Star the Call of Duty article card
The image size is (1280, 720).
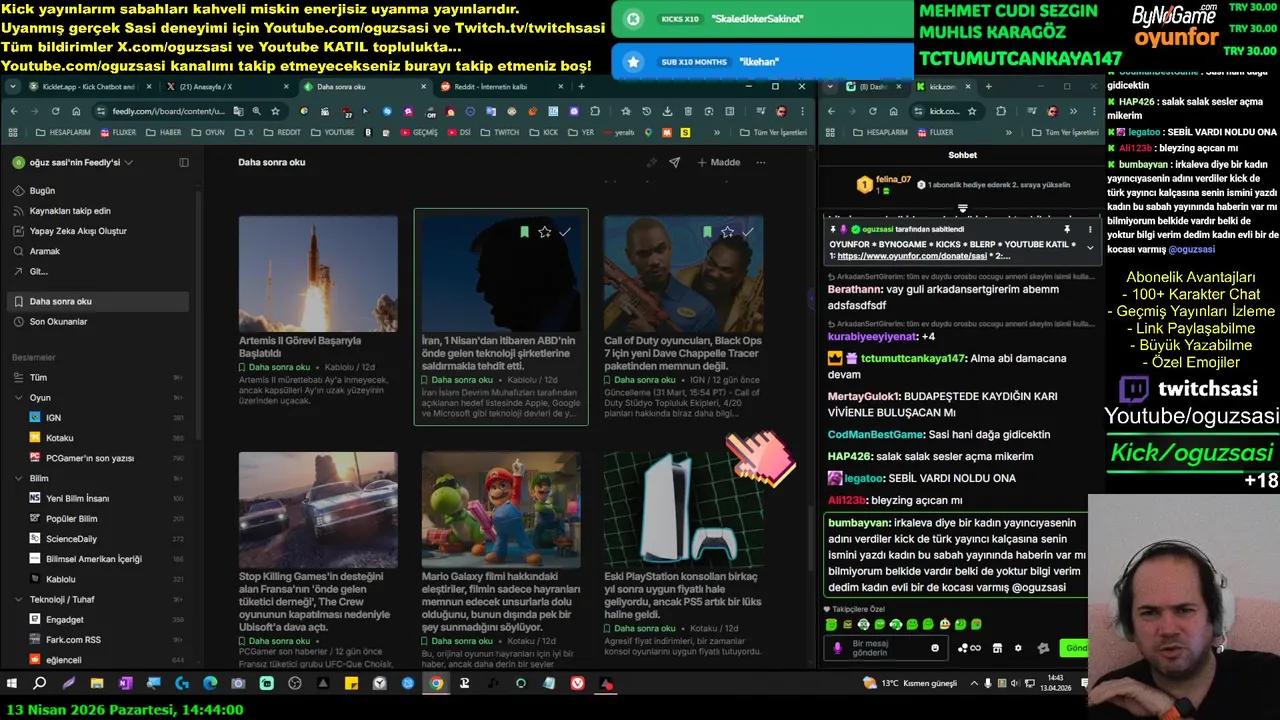click(x=727, y=232)
